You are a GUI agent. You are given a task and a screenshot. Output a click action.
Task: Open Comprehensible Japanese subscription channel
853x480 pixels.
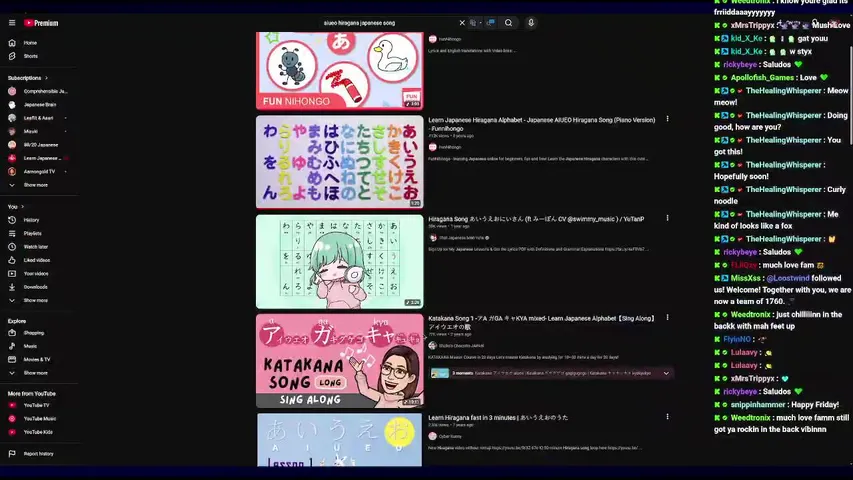pos(38,91)
